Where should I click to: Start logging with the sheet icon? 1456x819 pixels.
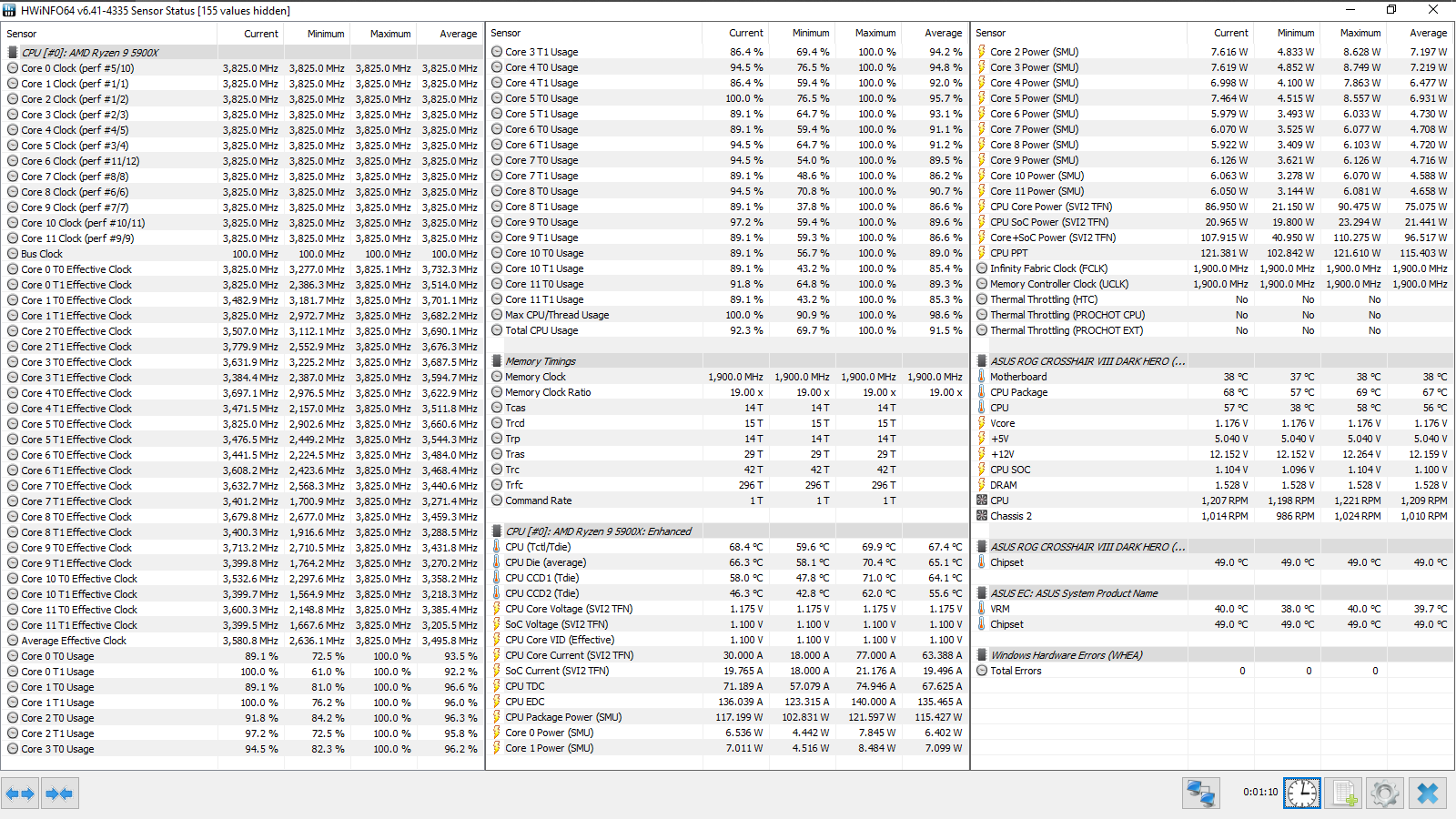point(1344,794)
